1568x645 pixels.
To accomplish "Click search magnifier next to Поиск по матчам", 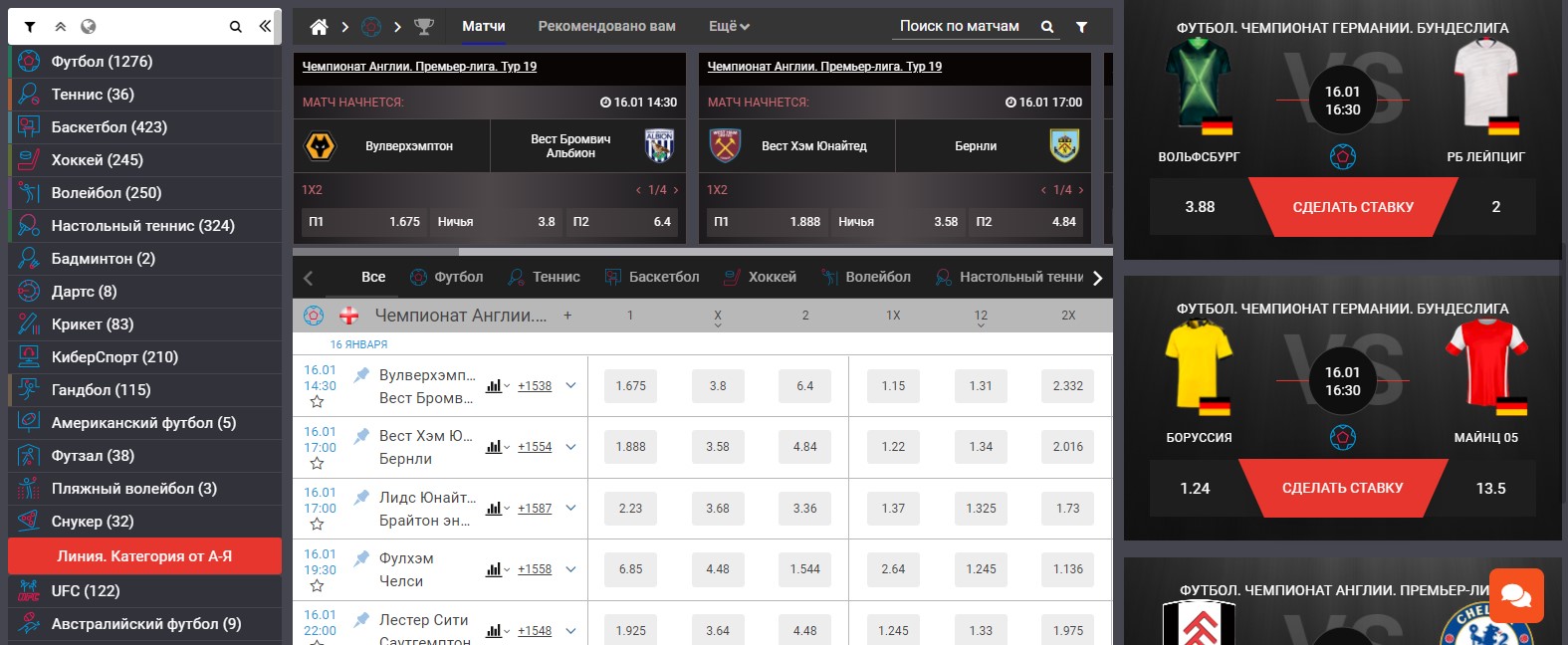I will pyautogui.click(x=1047, y=27).
